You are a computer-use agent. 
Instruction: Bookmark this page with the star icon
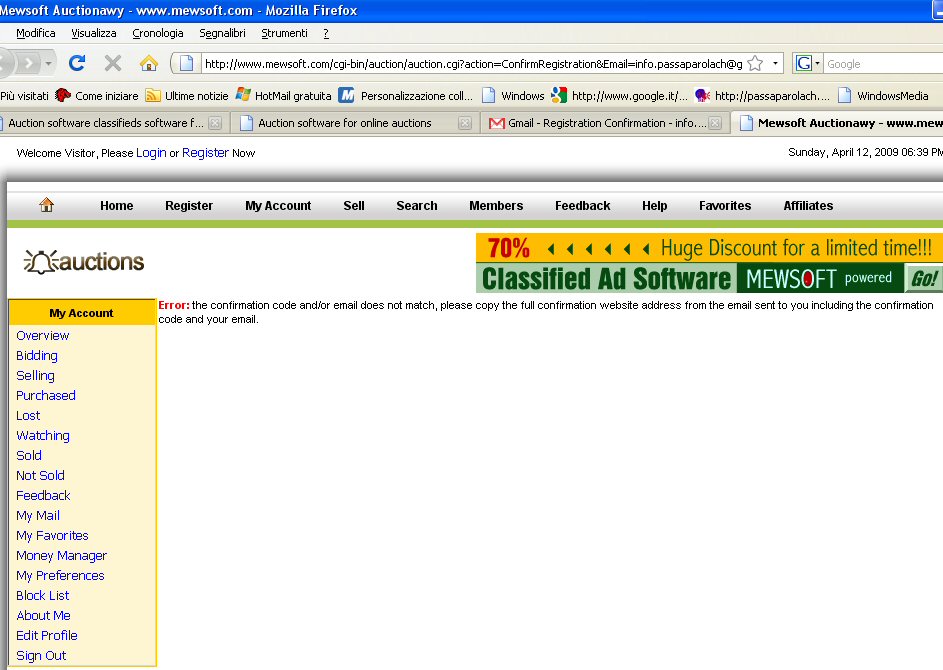[x=755, y=63]
